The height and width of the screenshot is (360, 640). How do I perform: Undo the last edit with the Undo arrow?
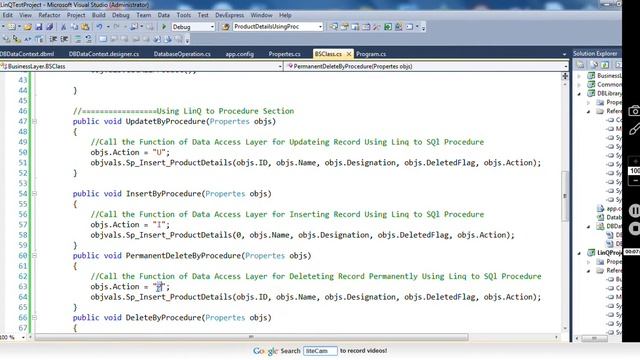coord(99,27)
